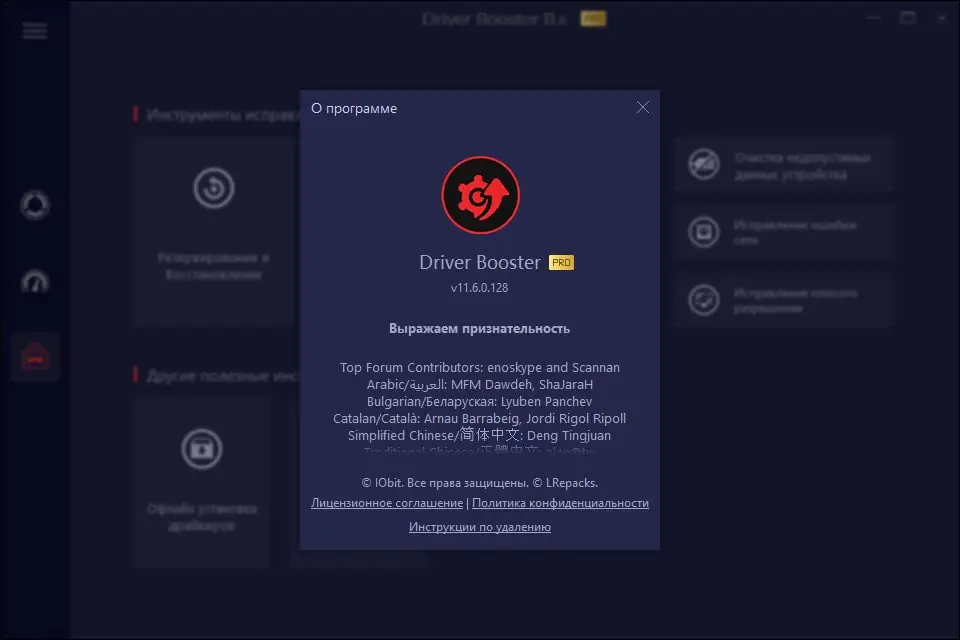Click the Catalan translators credits line
This screenshot has width=960, height=640.
(479, 418)
